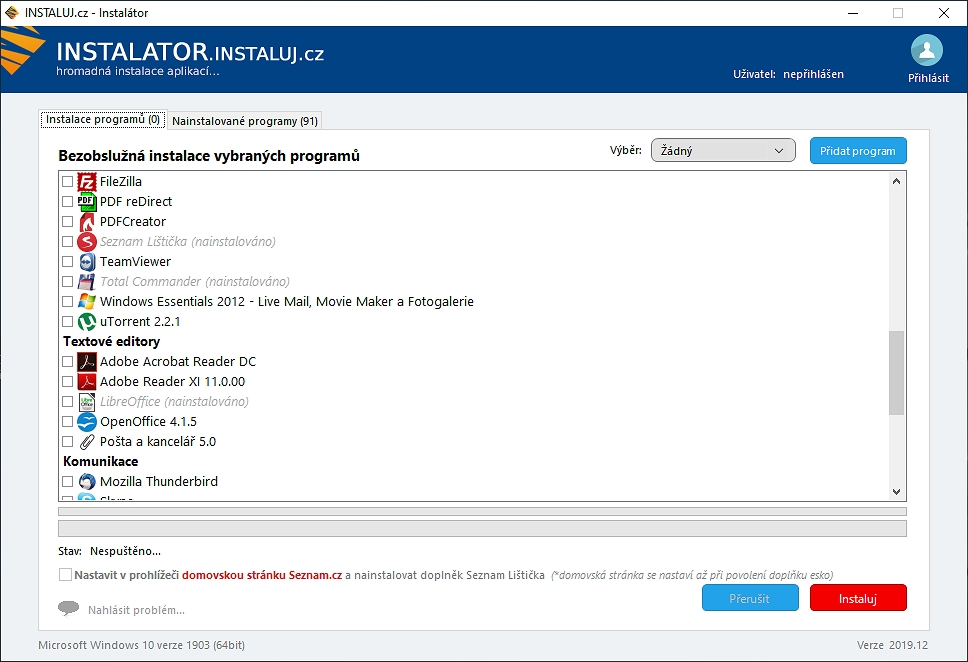Click the Verze 2019.12 label
The image size is (968, 662).
click(x=892, y=645)
